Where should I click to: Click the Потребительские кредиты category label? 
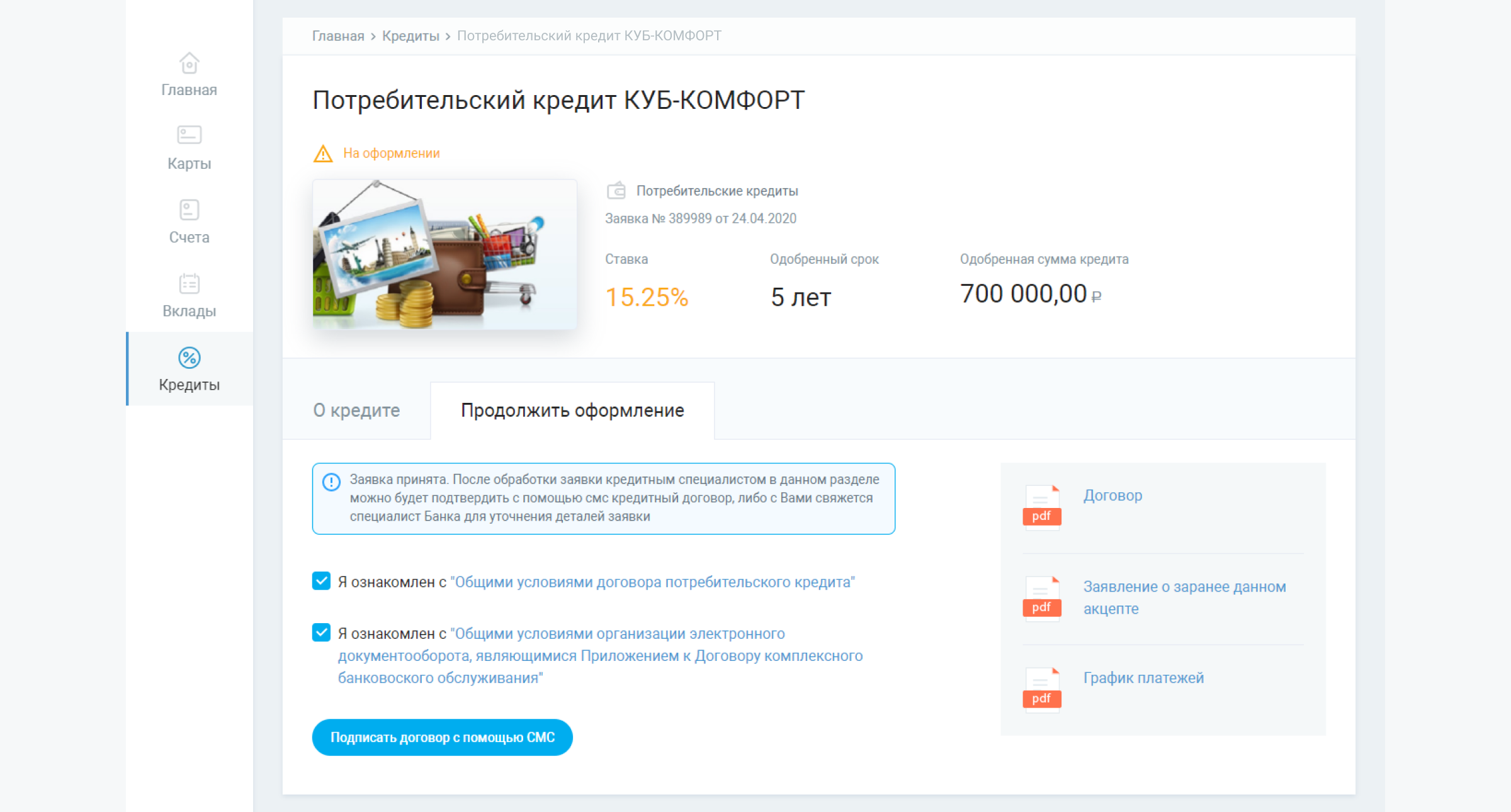tap(717, 191)
